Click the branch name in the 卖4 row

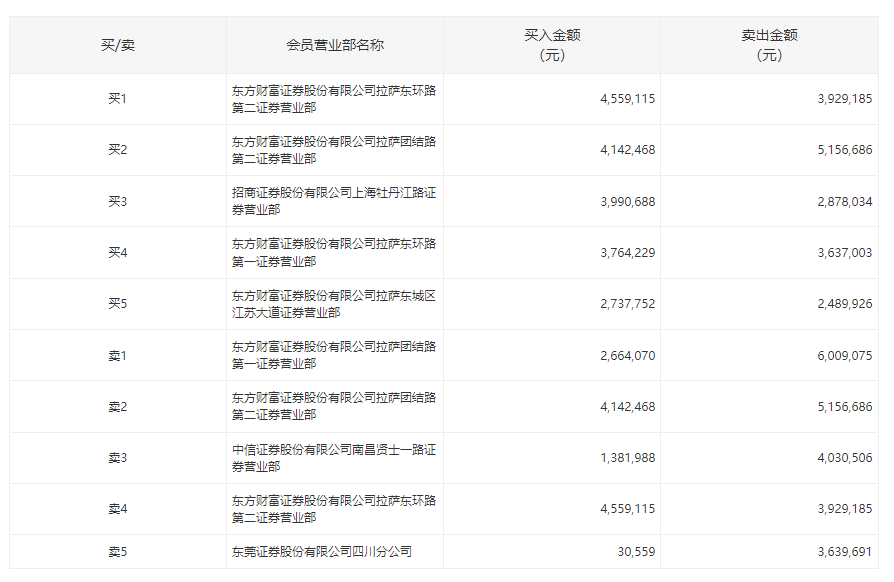[334, 509]
